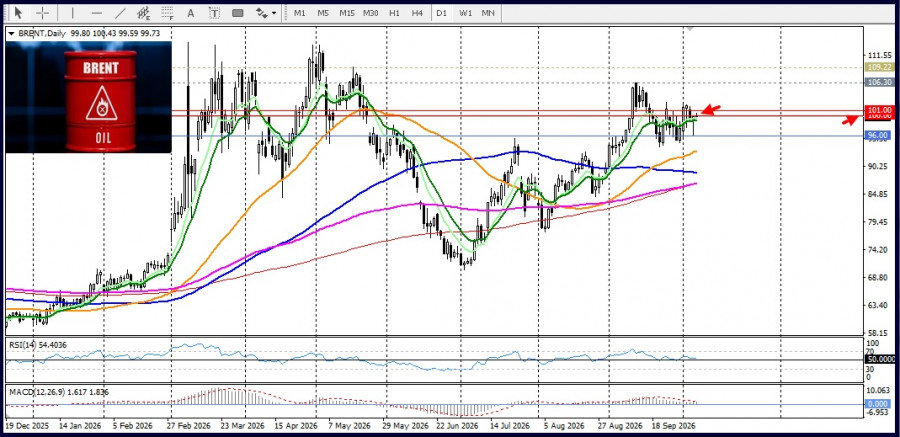Click the MACD(12,26,9) indicator label
The height and width of the screenshot is (437, 900).
pos(58,392)
